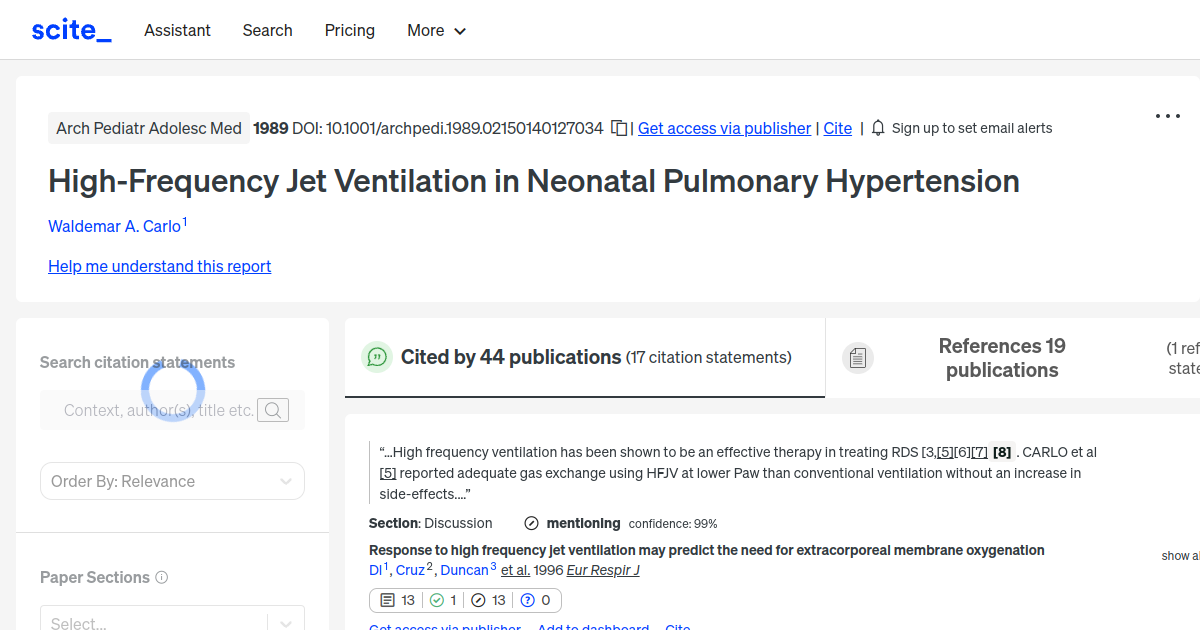Click the scite logo to go home
The height and width of the screenshot is (630, 1200).
(71, 29)
